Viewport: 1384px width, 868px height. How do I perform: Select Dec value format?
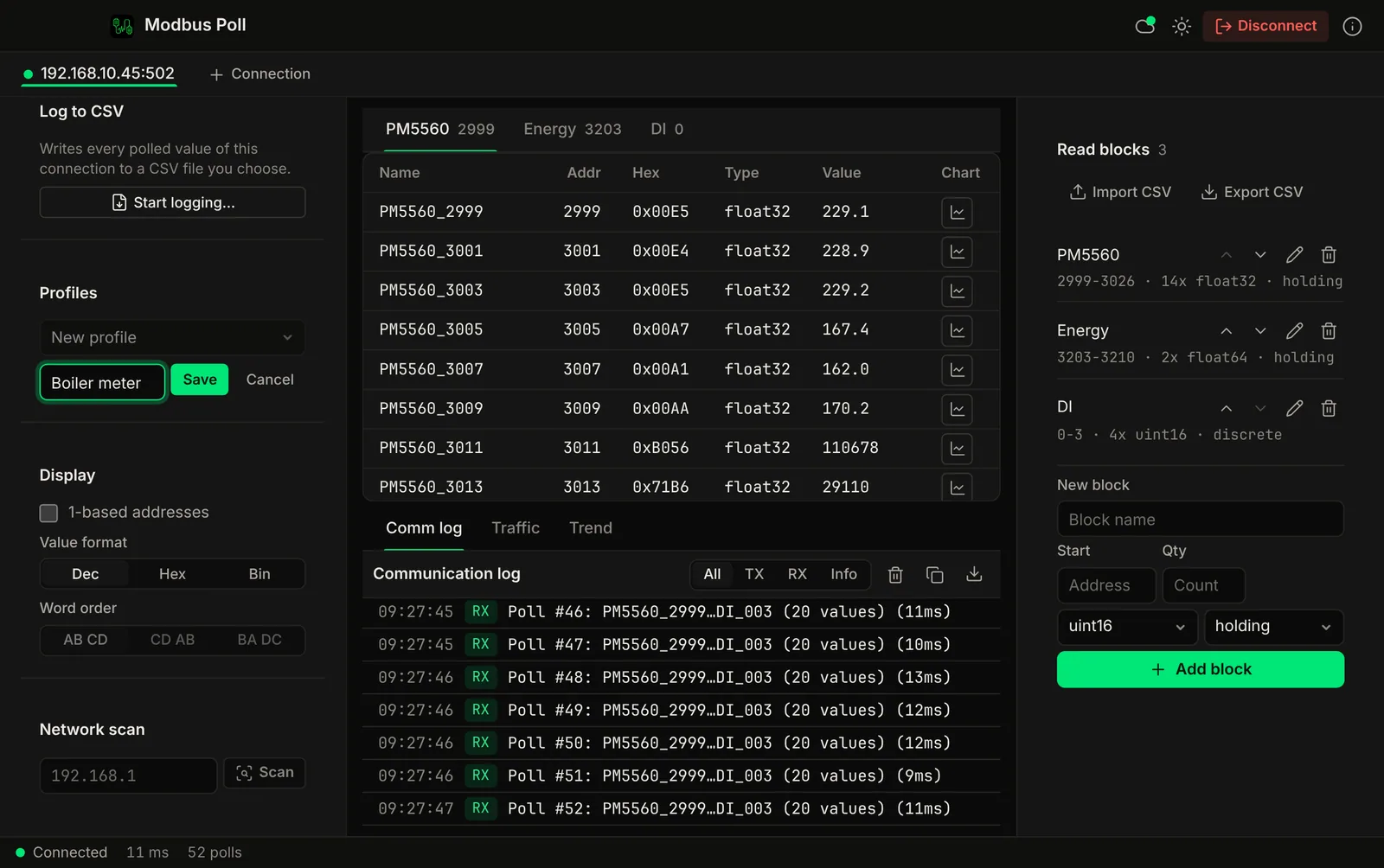85,574
